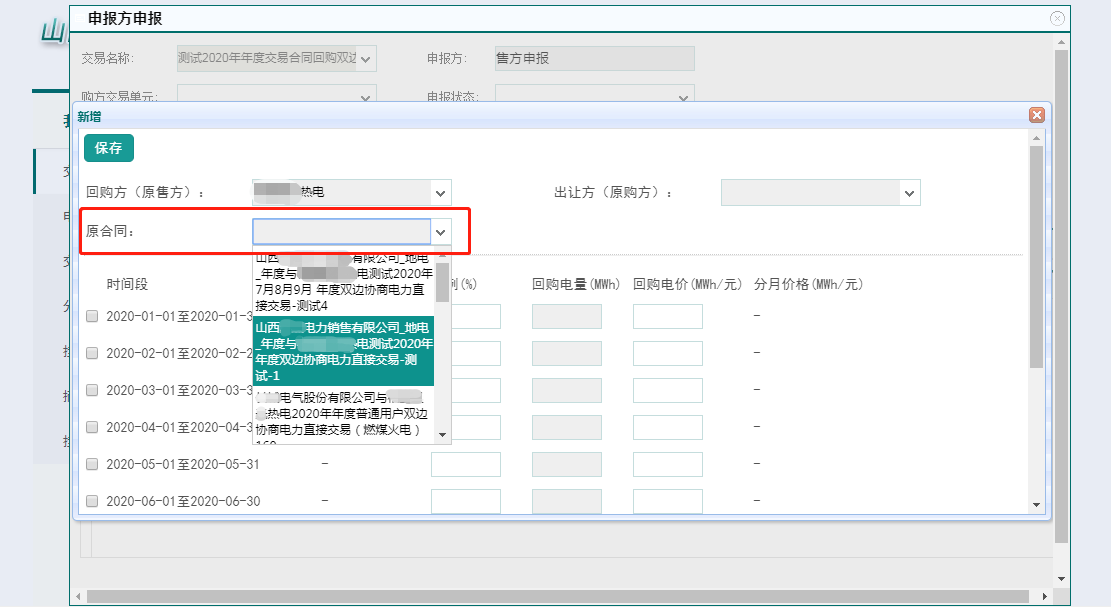
Task: Click the 回购电价 field in first row
Action: [667, 317]
